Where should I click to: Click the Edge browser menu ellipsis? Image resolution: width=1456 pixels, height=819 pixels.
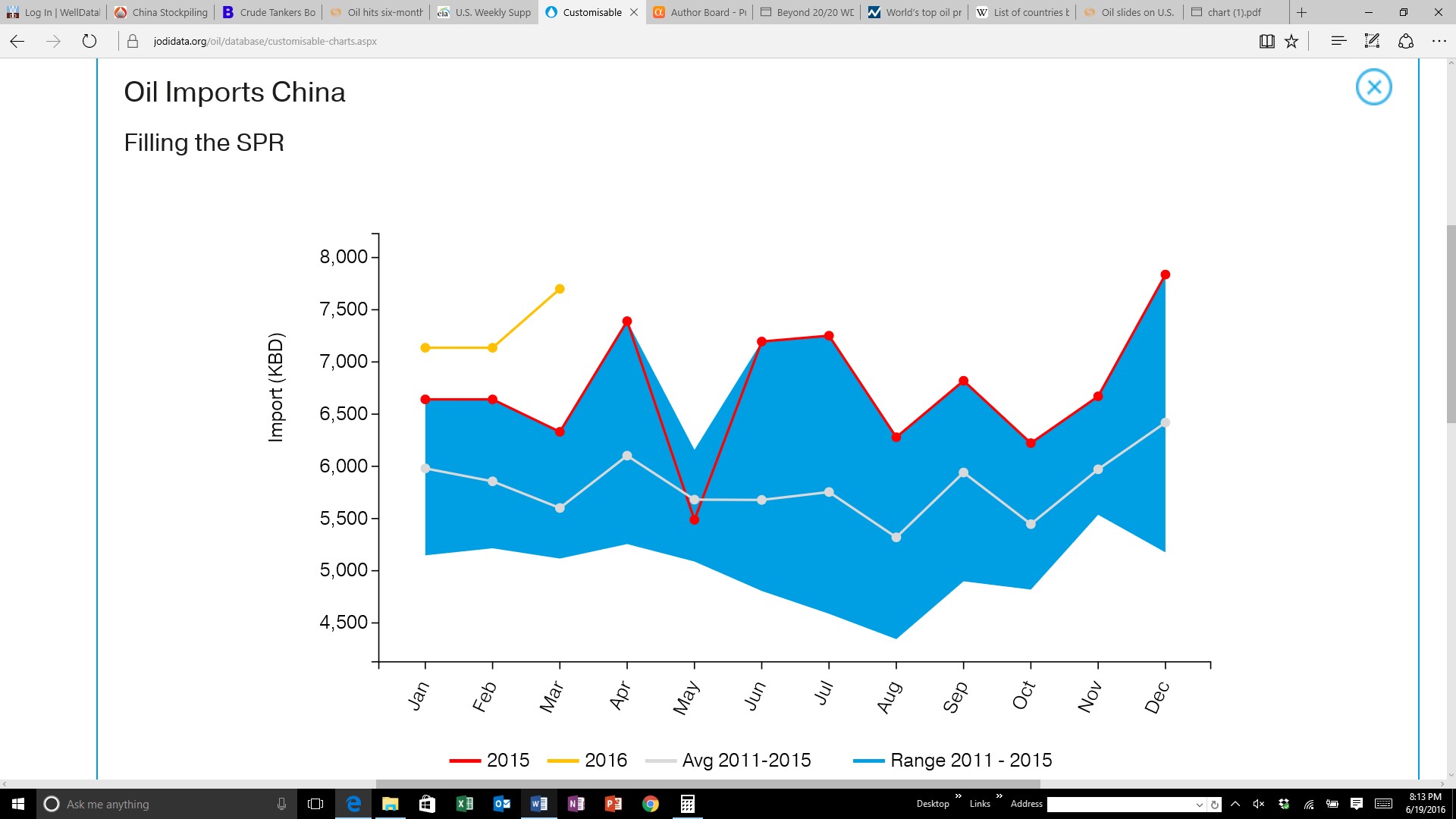point(1439,41)
